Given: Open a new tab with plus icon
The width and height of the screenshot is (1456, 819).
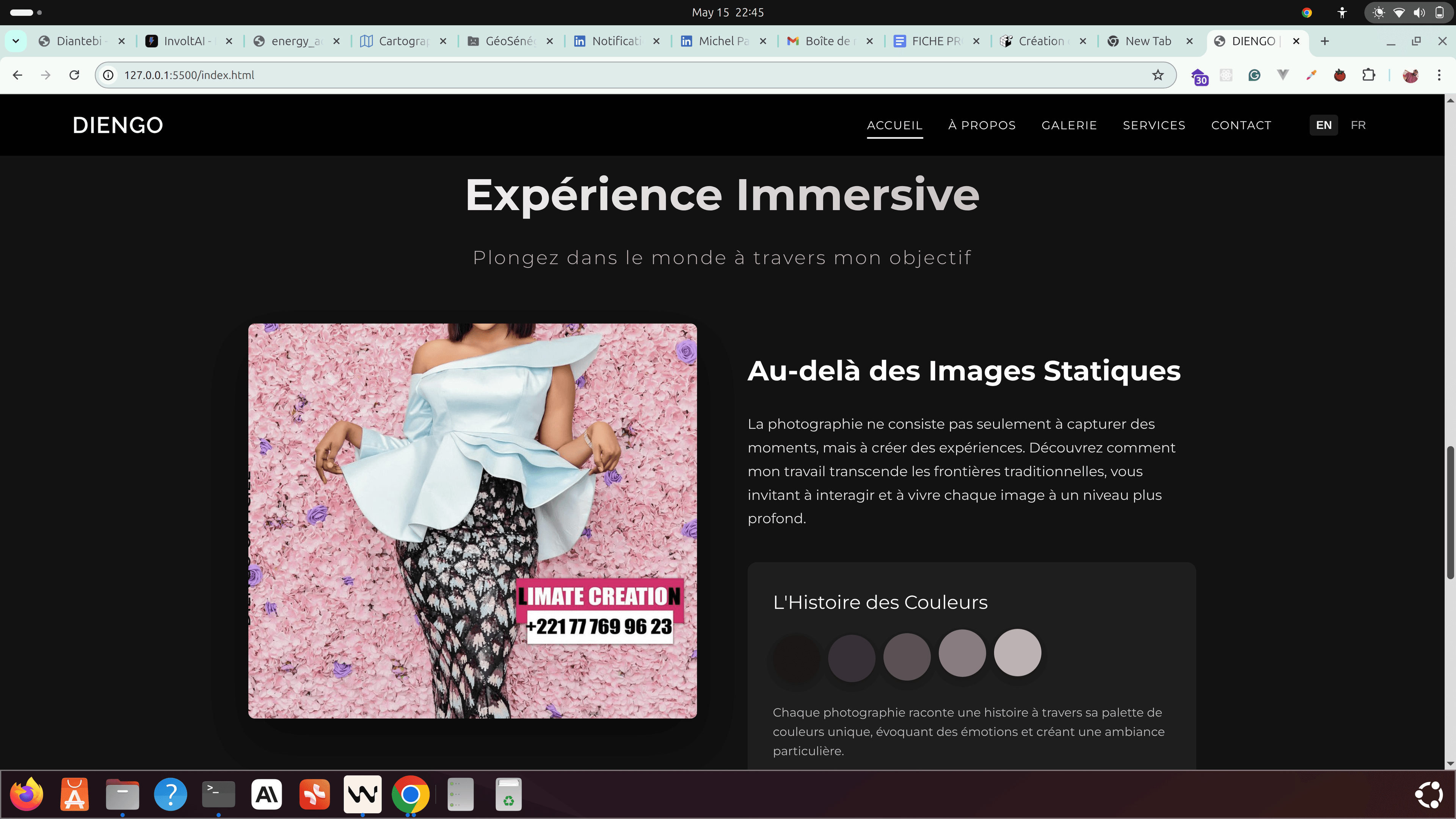Looking at the screenshot, I should [x=1324, y=41].
